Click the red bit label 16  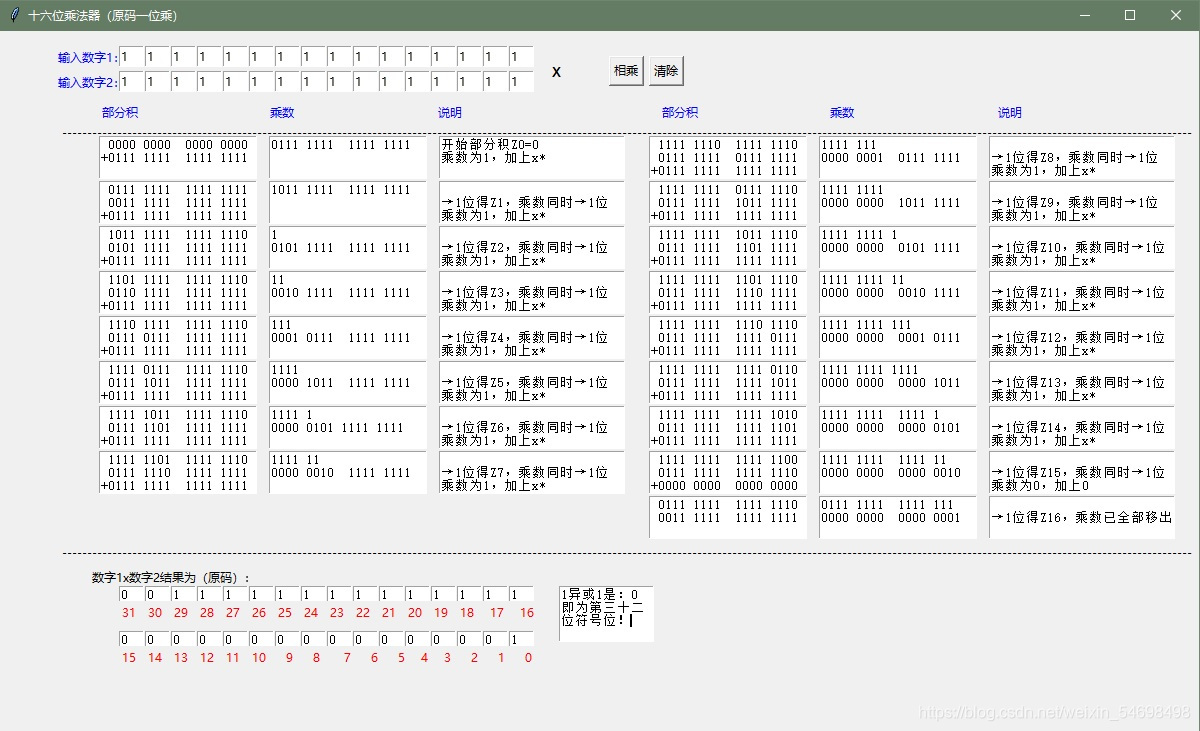coord(527,613)
